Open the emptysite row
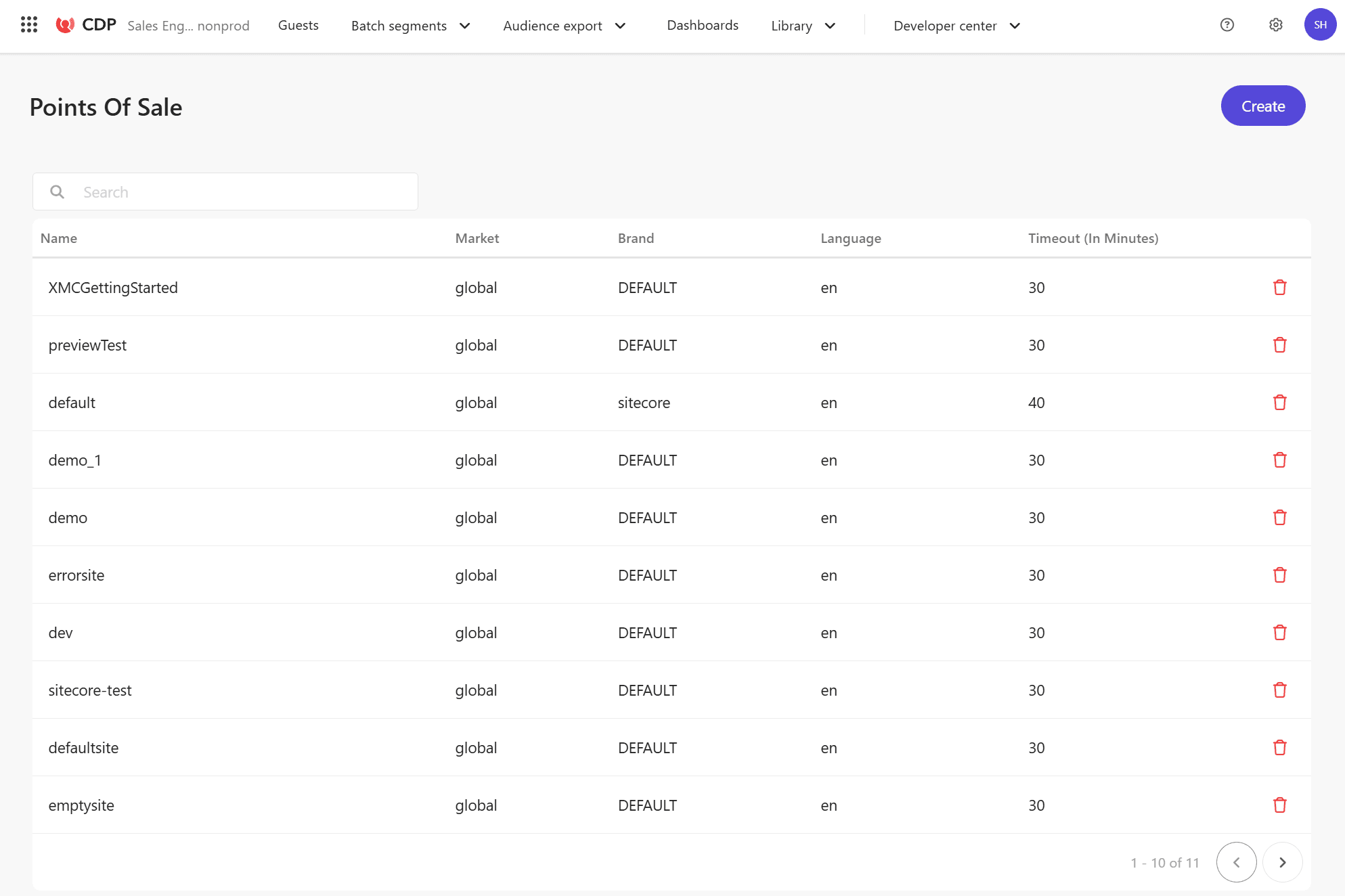 coord(671,805)
